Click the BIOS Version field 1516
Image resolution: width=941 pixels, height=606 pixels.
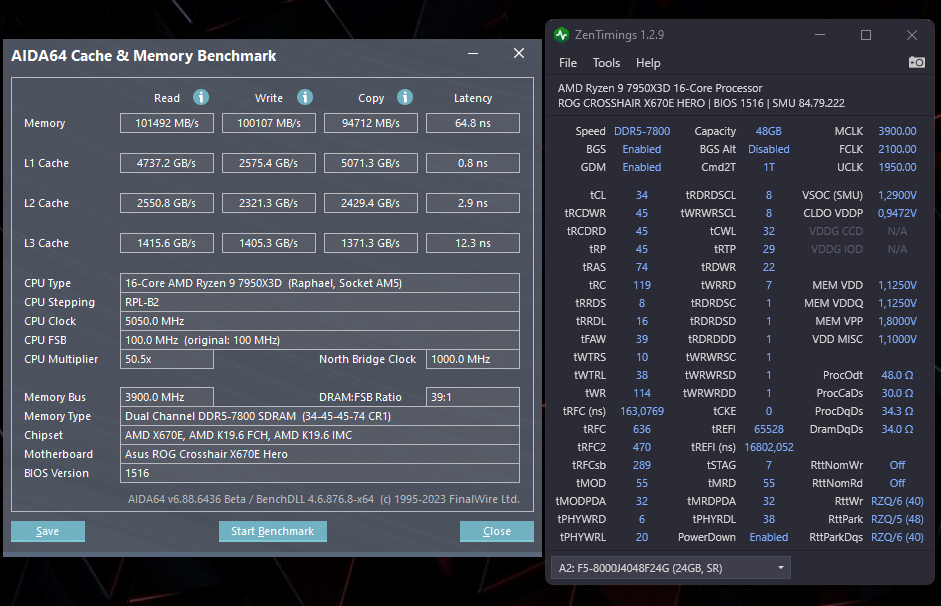320,473
